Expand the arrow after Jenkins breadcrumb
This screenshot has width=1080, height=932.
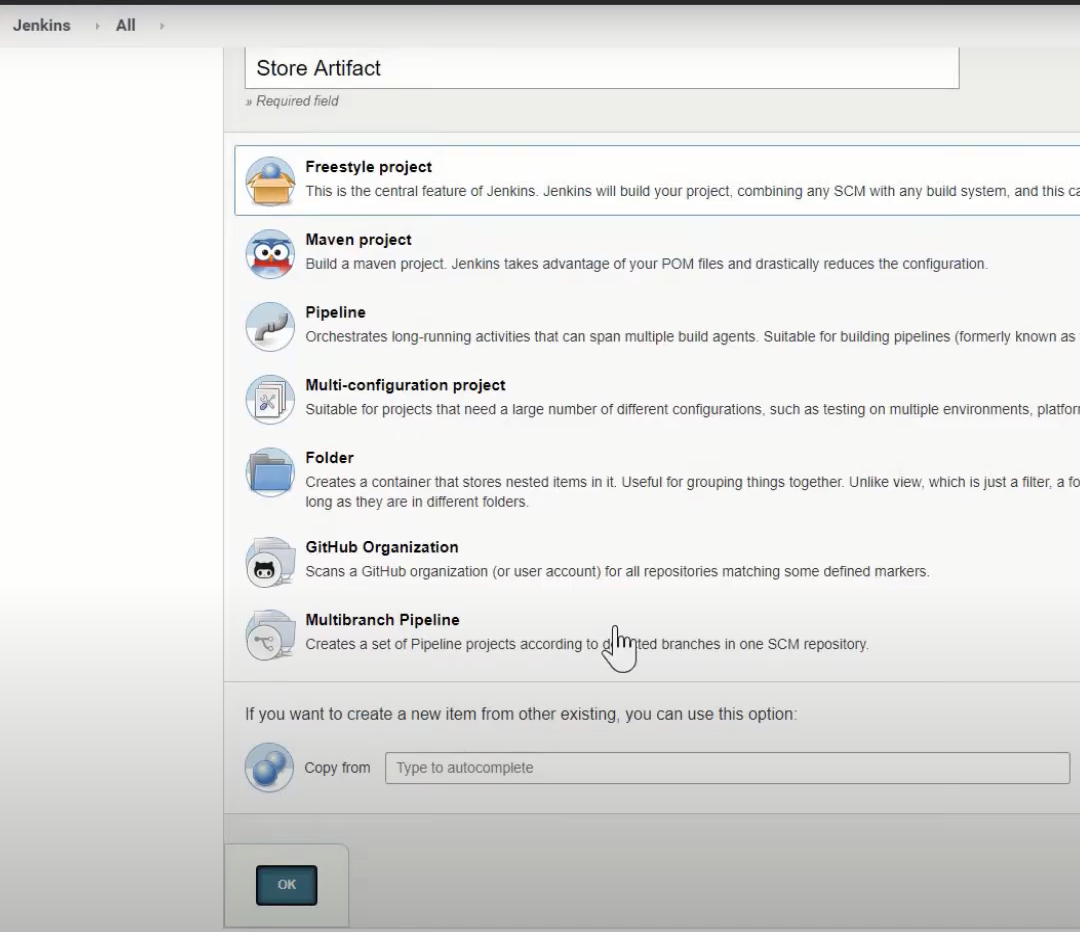[x=97, y=25]
